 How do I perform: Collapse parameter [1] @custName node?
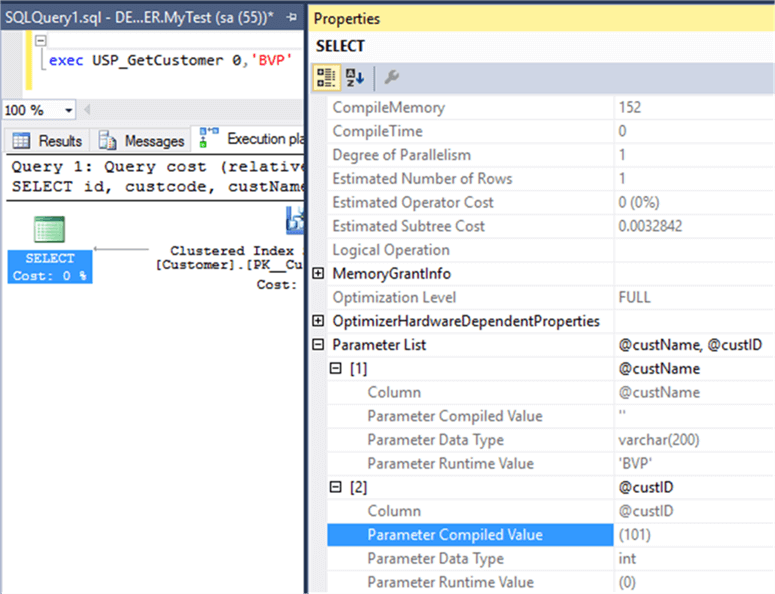pyautogui.click(x=337, y=369)
